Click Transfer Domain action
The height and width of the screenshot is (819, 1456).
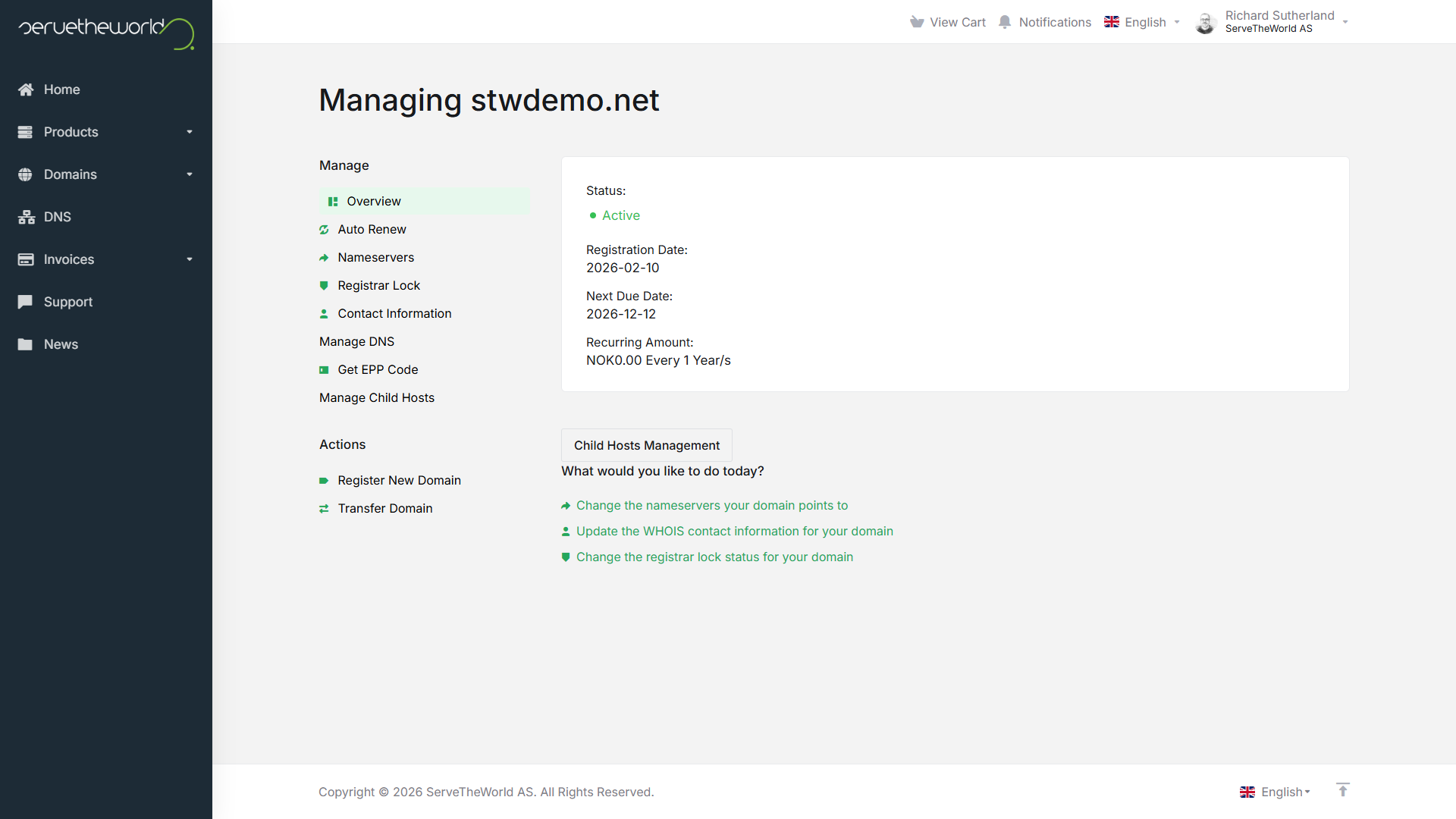pyautogui.click(x=385, y=509)
